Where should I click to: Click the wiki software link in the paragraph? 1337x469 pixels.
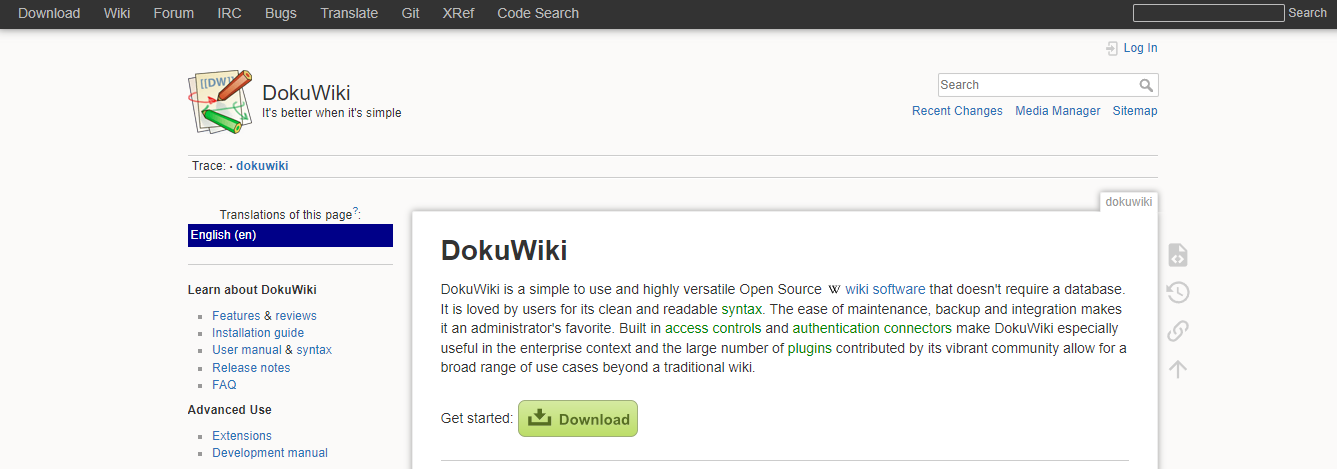click(x=885, y=289)
